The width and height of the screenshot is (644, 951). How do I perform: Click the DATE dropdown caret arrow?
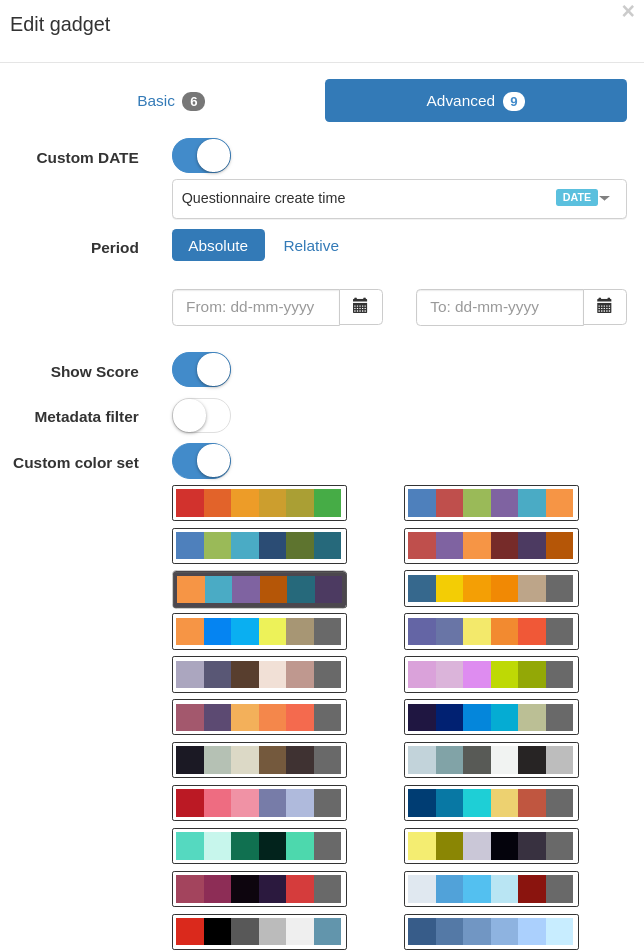tap(605, 198)
